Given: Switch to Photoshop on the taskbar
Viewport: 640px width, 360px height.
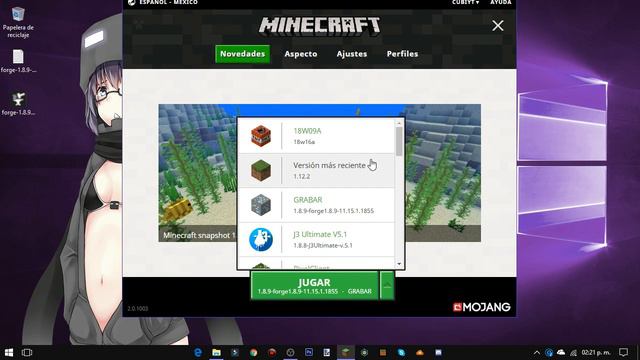Looking at the screenshot, I should click(309, 352).
